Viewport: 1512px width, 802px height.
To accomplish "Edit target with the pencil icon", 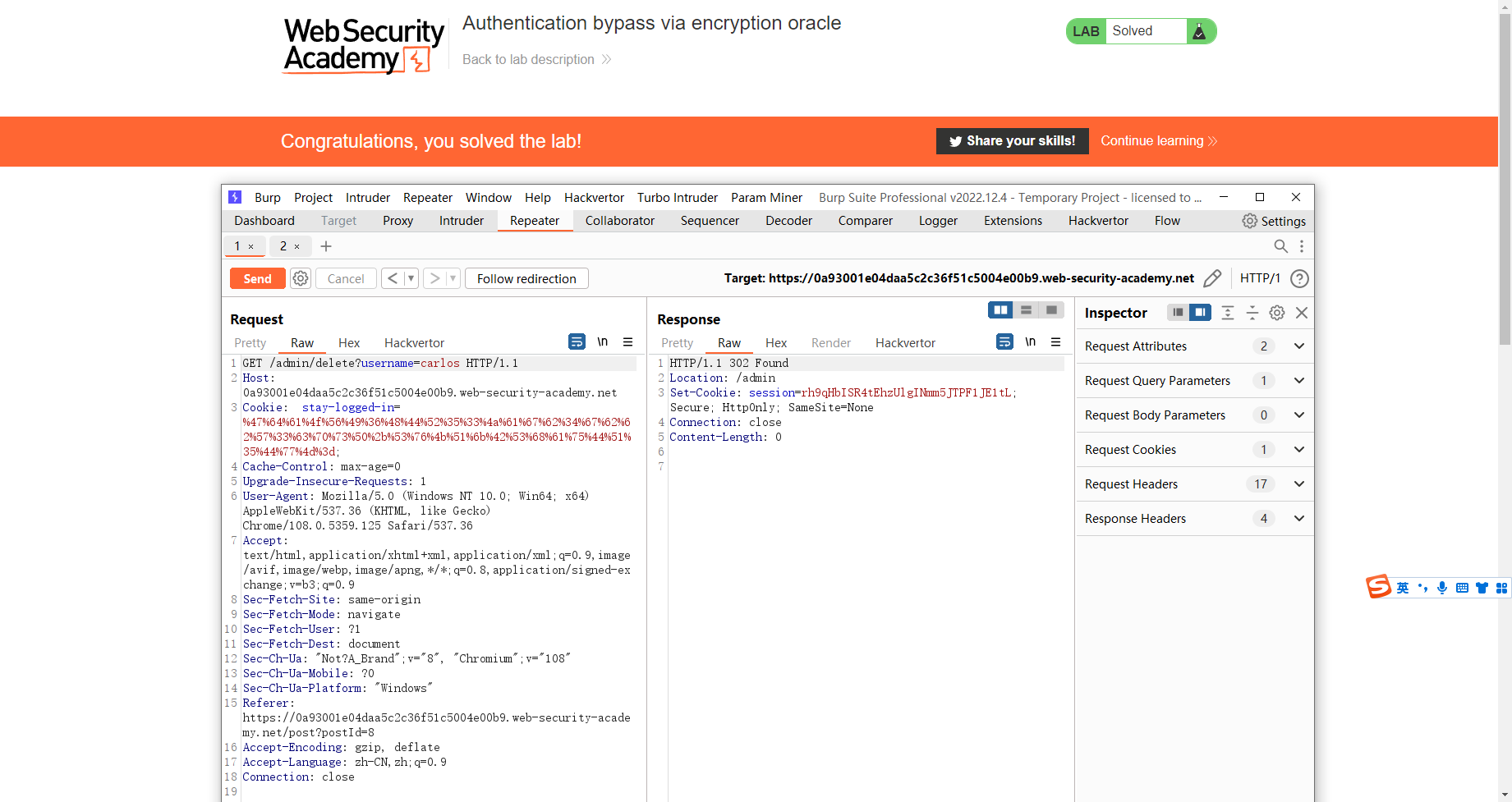I will click(1212, 278).
